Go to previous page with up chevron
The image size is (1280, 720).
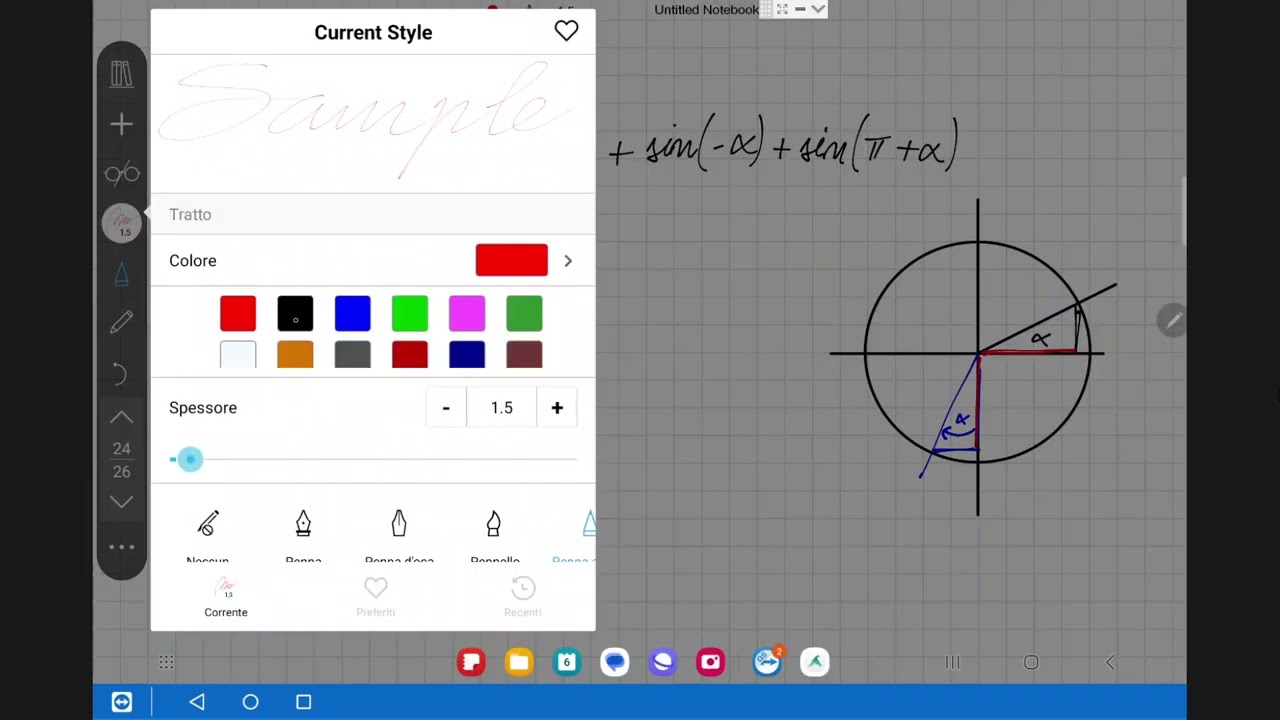point(121,417)
